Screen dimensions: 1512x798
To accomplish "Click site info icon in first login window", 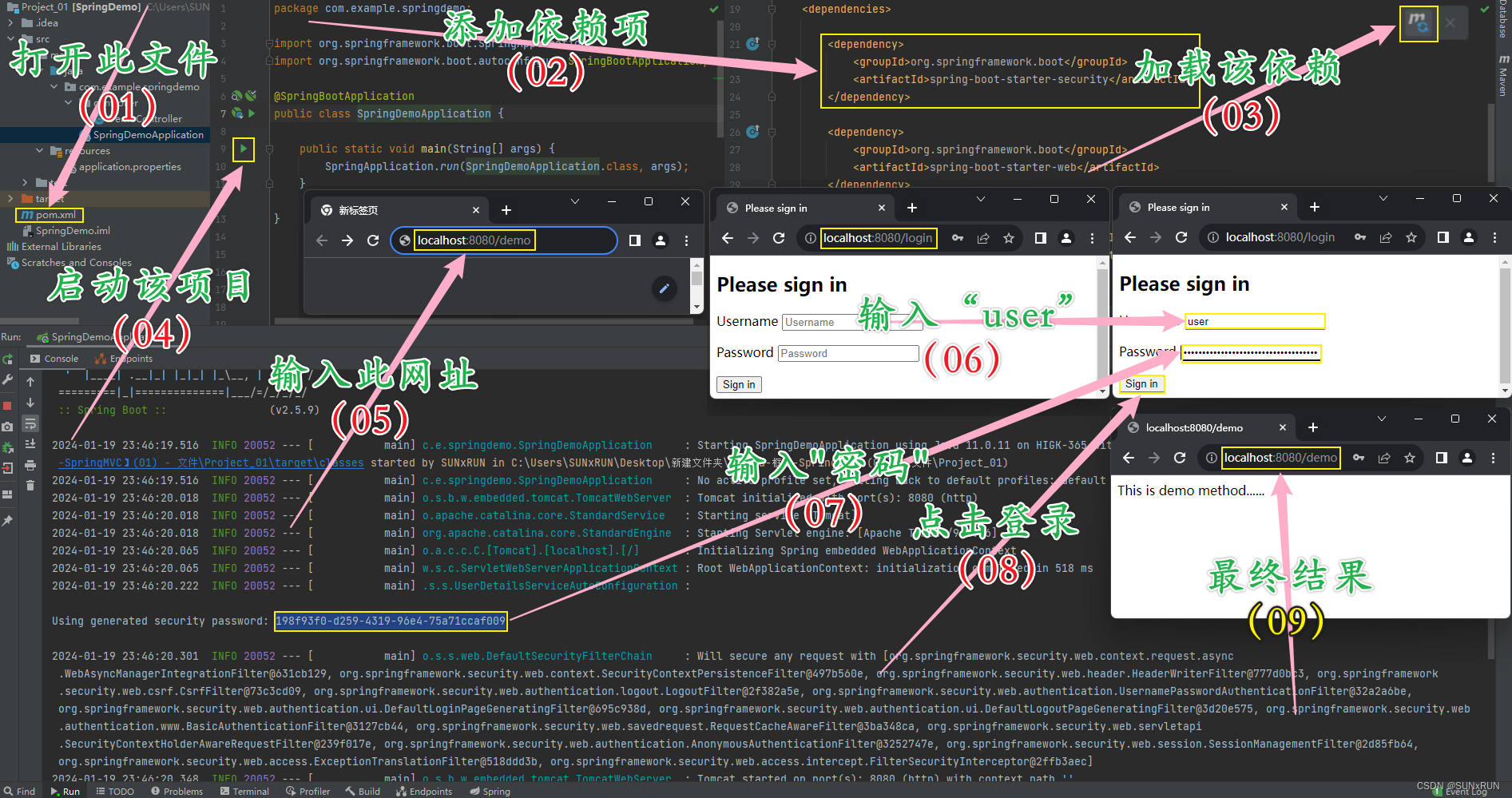I will point(811,238).
